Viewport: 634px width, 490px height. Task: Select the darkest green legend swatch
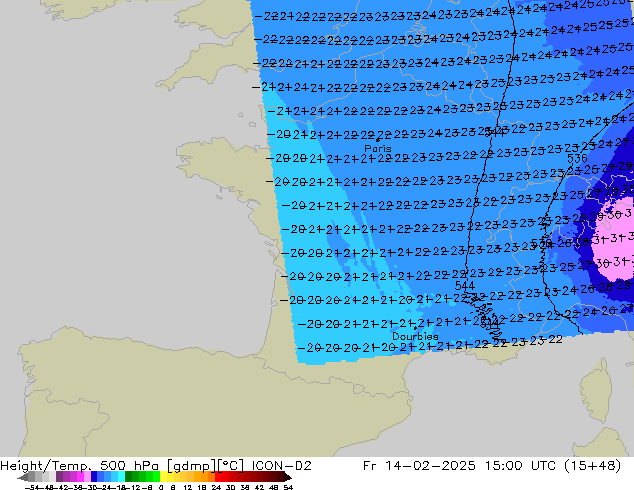coord(128,477)
